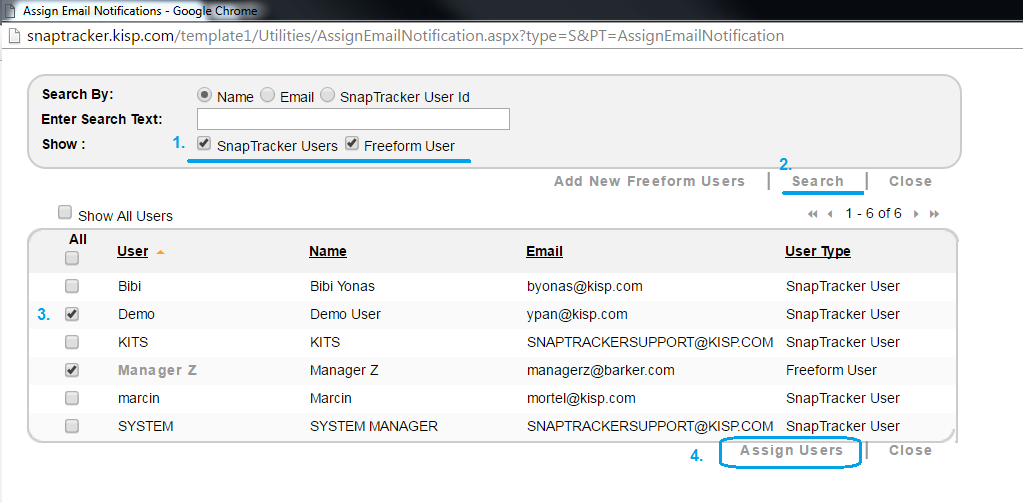The height and width of the screenshot is (503, 1023).
Task: Select the SnapTracker User Id radio option
Action: tap(327, 96)
